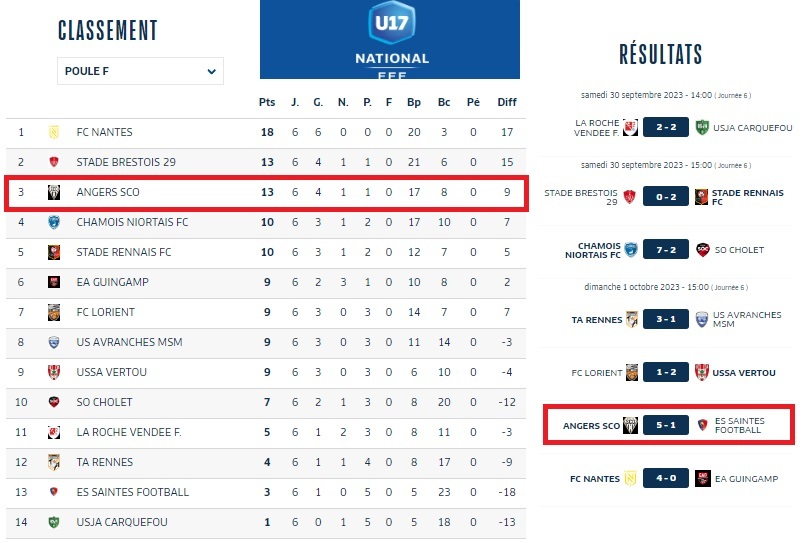Image resolution: width=808 pixels, height=543 pixels.
Task: Open the FC Lorient team link in standings
Action: (x=104, y=312)
